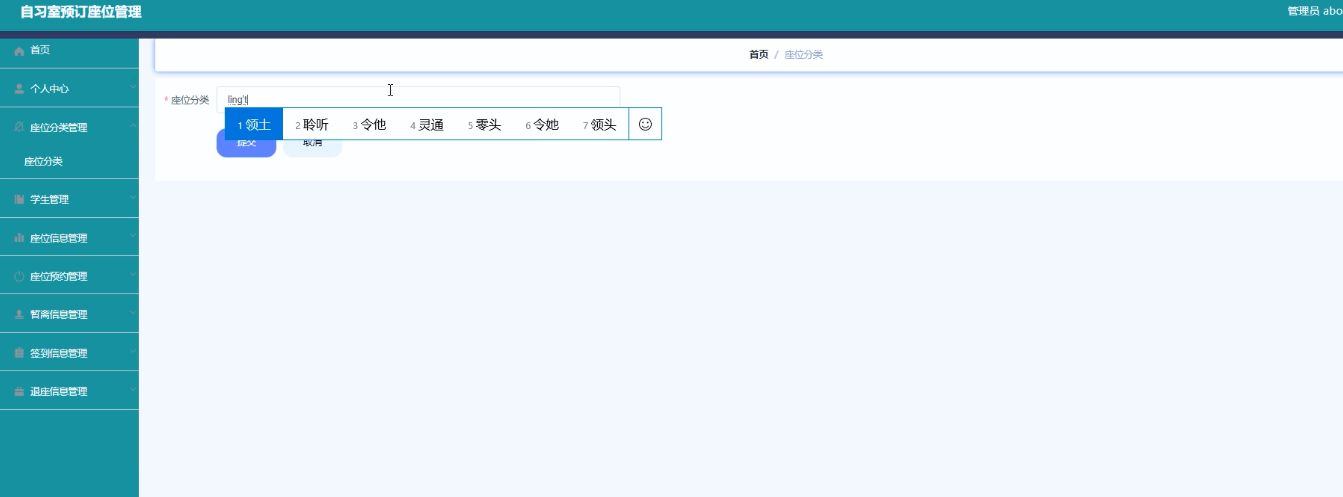Open the 学生管理 menu label
This screenshot has width=1343, height=497.
(x=49, y=200)
